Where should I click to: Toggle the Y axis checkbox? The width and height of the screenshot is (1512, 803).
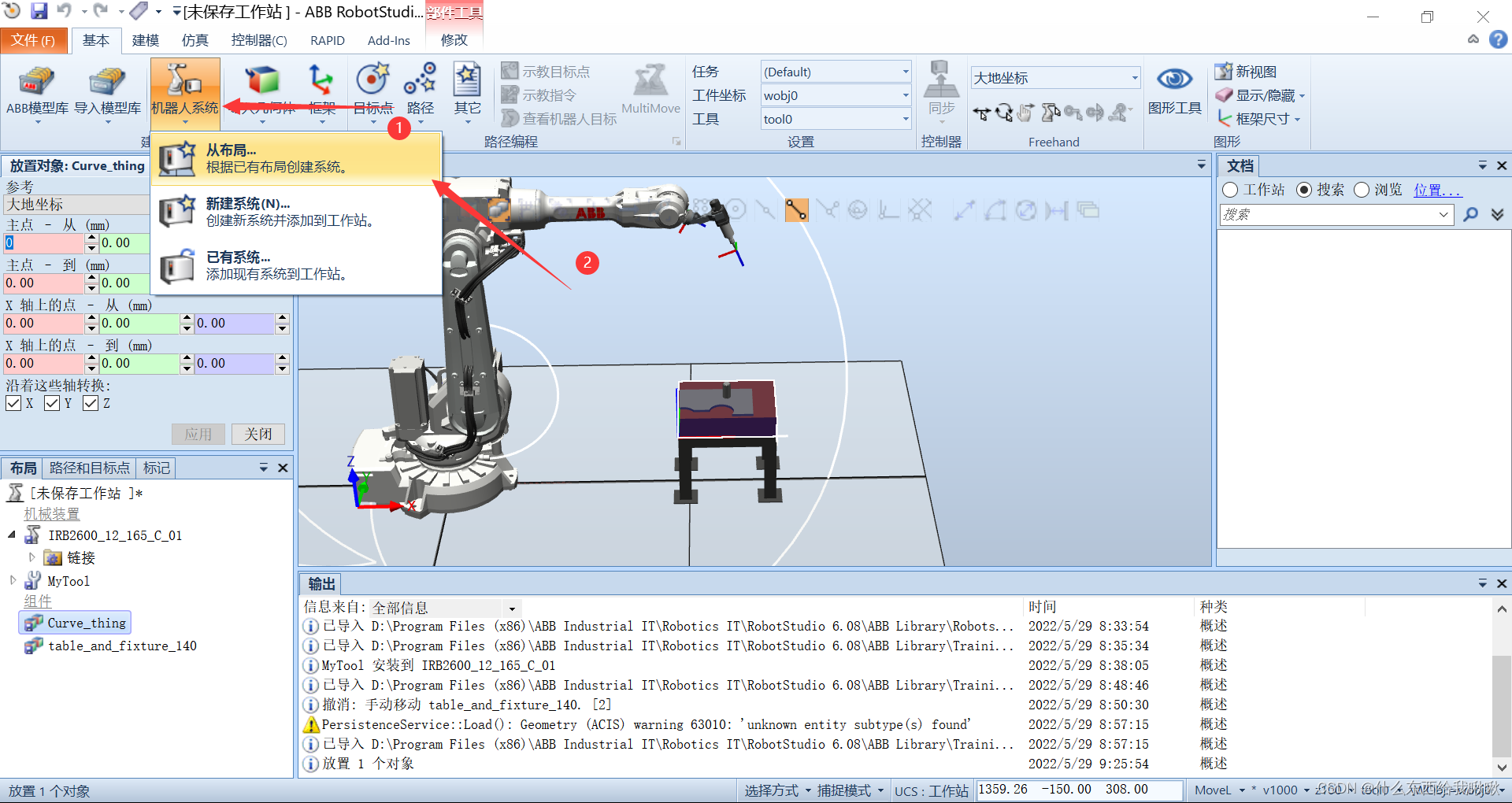[52, 403]
